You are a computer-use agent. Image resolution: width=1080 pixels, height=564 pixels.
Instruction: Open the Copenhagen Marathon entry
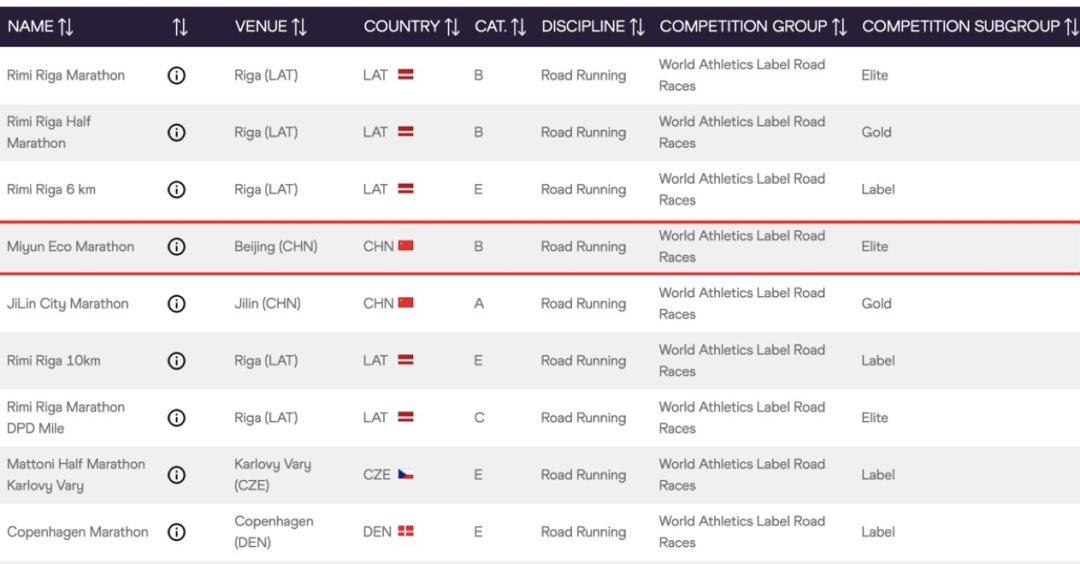77,532
